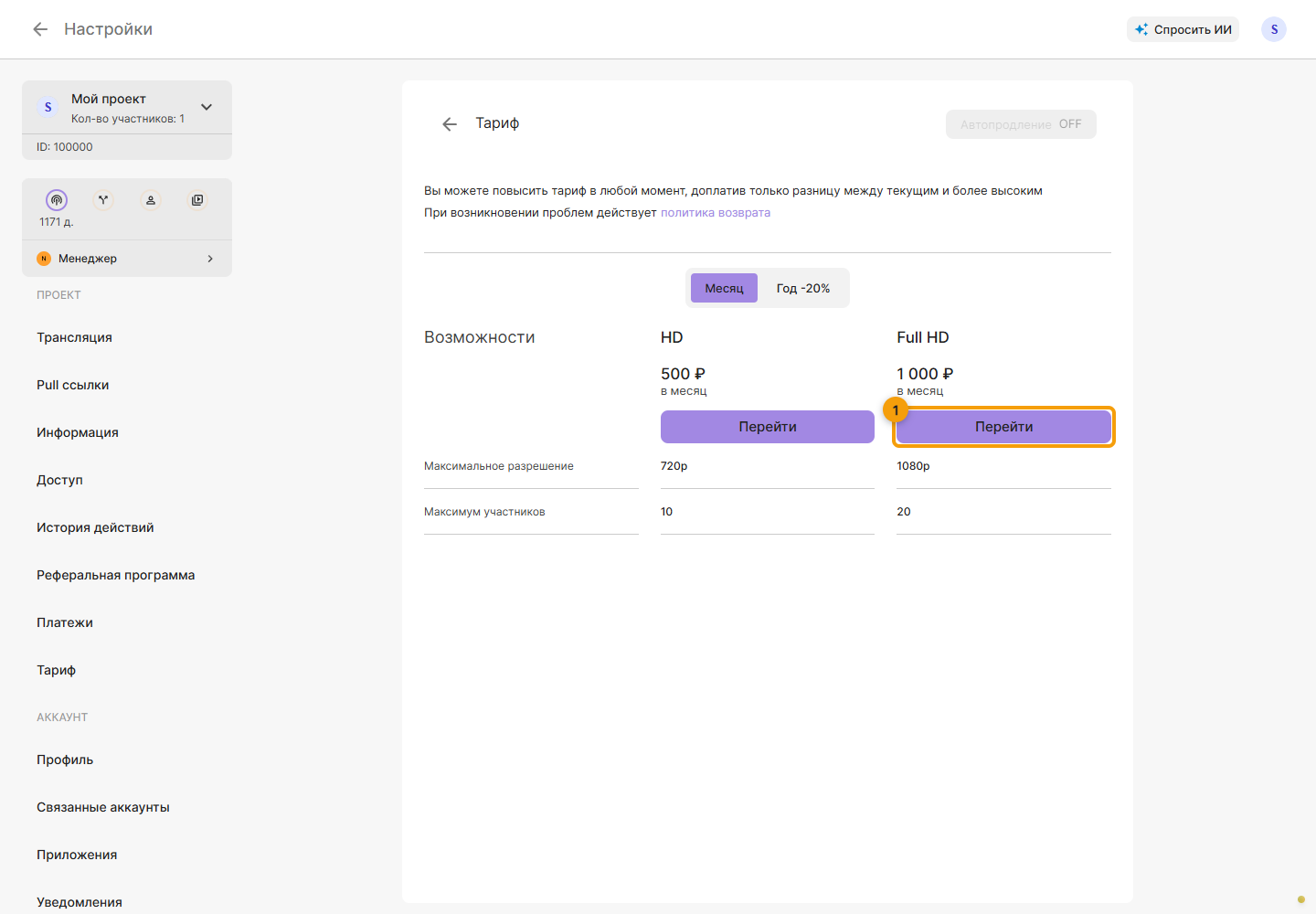Select the broadcast antenna icon in sidebar
The width and height of the screenshot is (1316, 914).
click(x=57, y=199)
